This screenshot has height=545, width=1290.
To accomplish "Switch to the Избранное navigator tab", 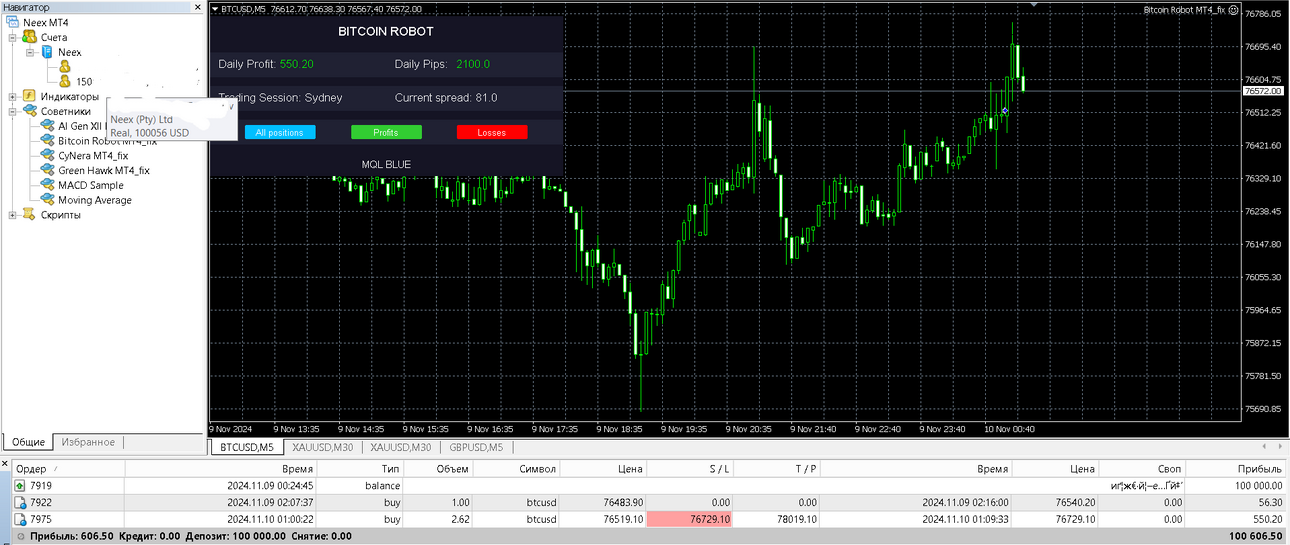I will point(88,442).
